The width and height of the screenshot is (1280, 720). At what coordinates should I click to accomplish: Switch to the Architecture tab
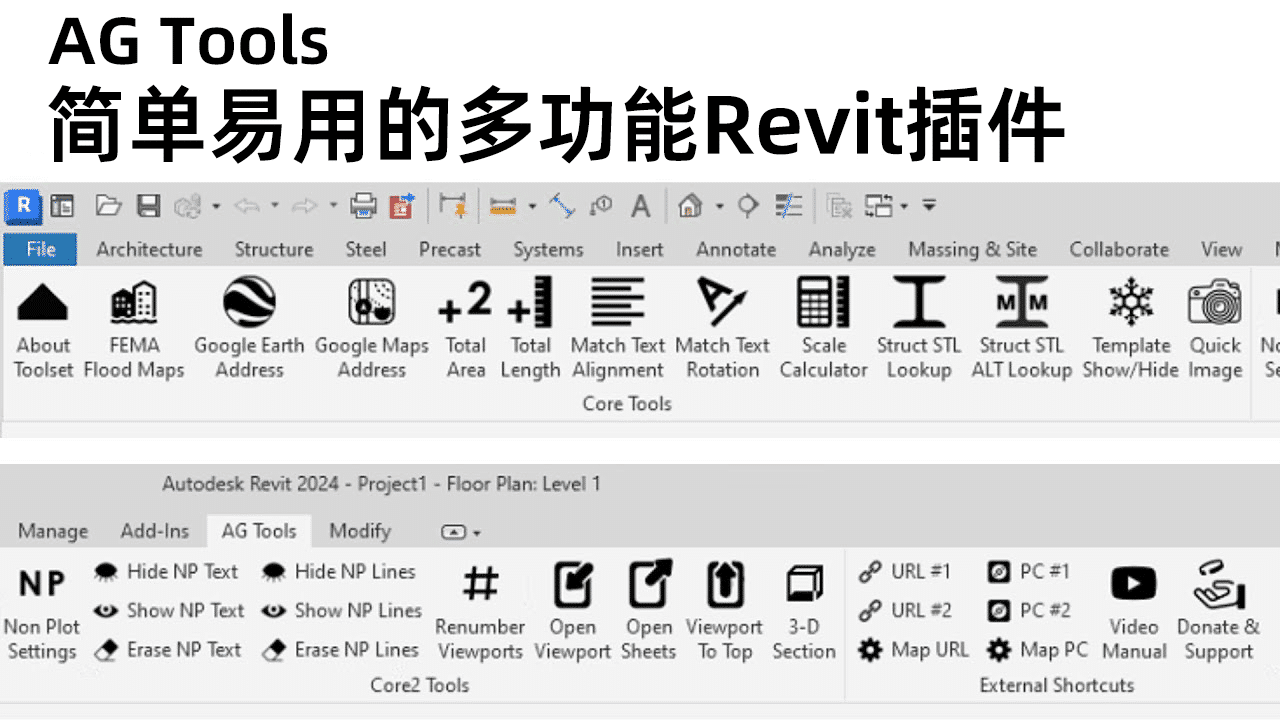click(149, 249)
